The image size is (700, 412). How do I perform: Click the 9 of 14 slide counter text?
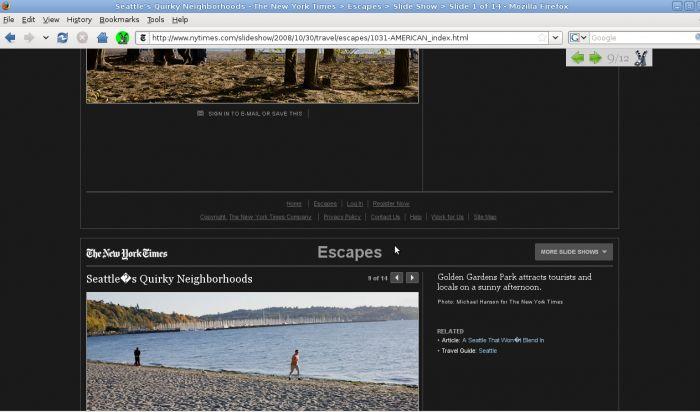click(378, 278)
